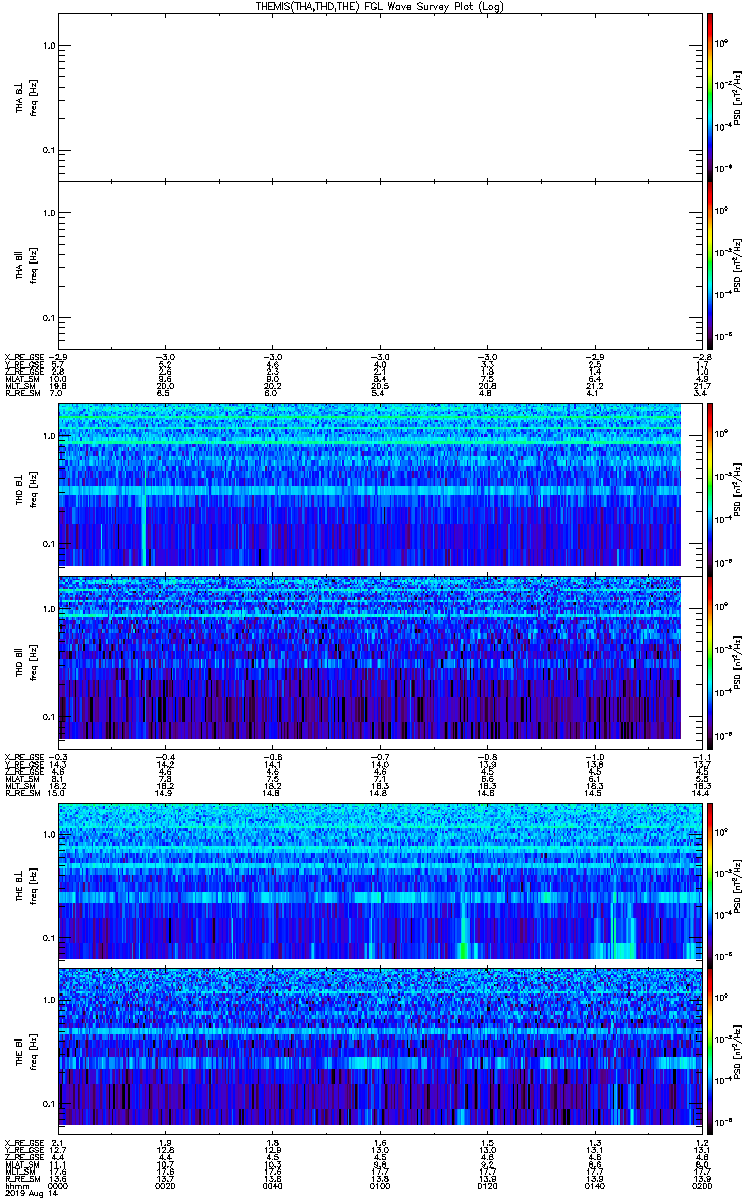This screenshot has width=750, height=1200.
Task: Click the X_RE_GSE row label under THA panels
Action: click(22, 357)
